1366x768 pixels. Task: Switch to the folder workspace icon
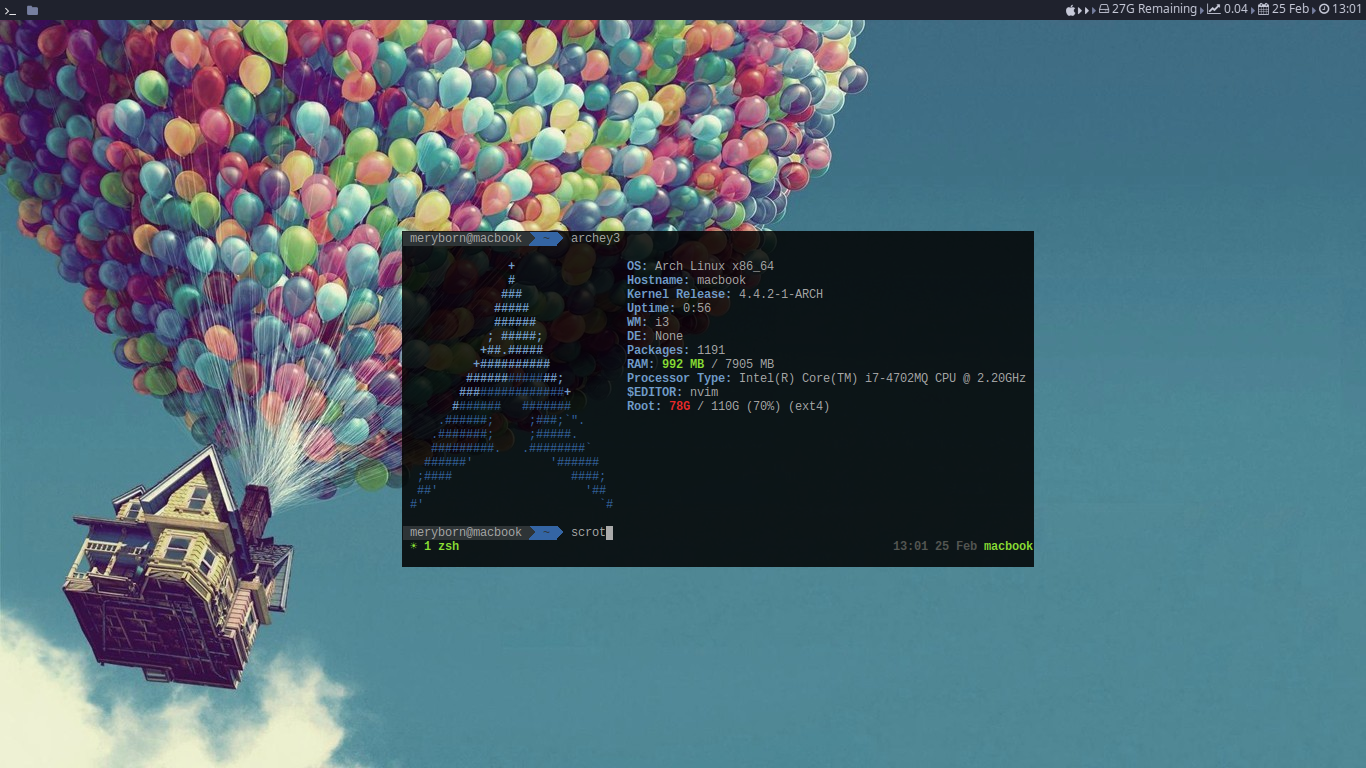click(32, 10)
